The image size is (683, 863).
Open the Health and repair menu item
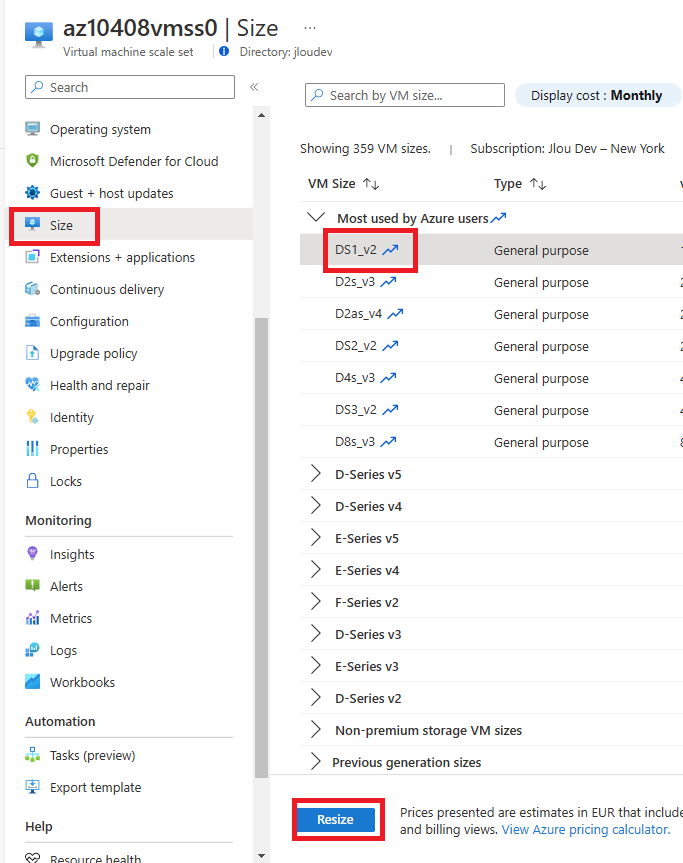pyautogui.click(x=131, y=385)
